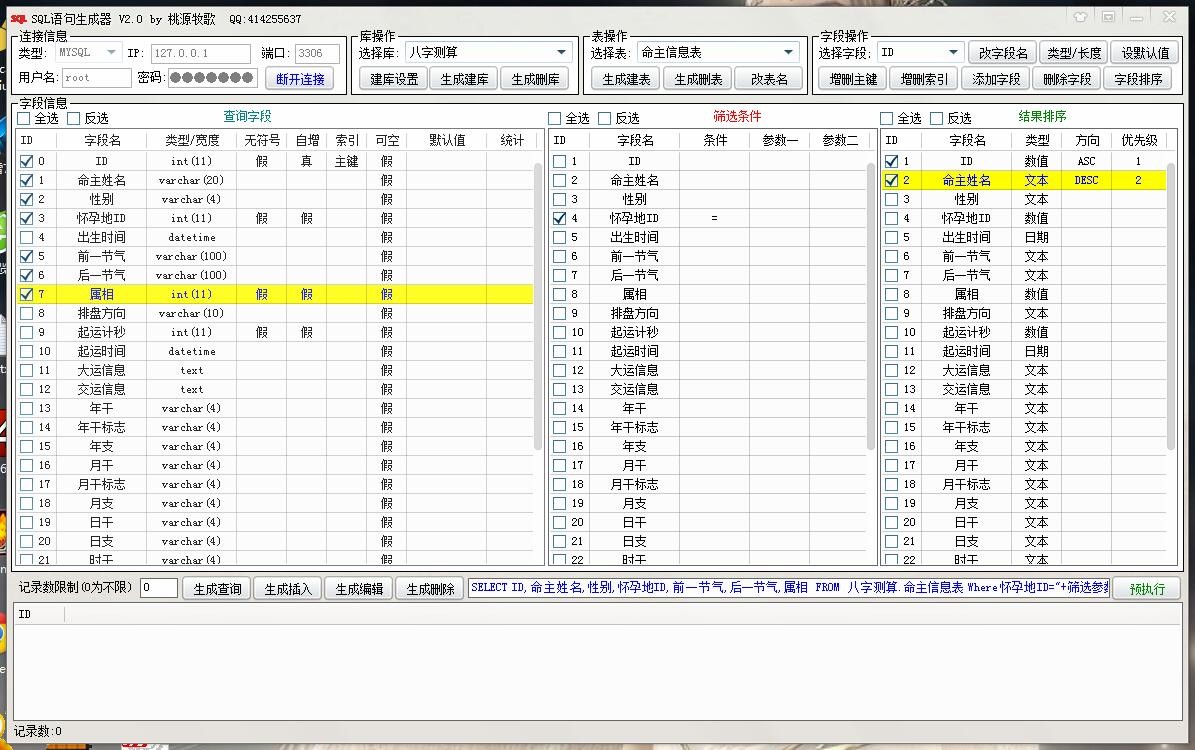Click 生成插入 button
The width and height of the screenshot is (1195, 750).
(x=288, y=588)
